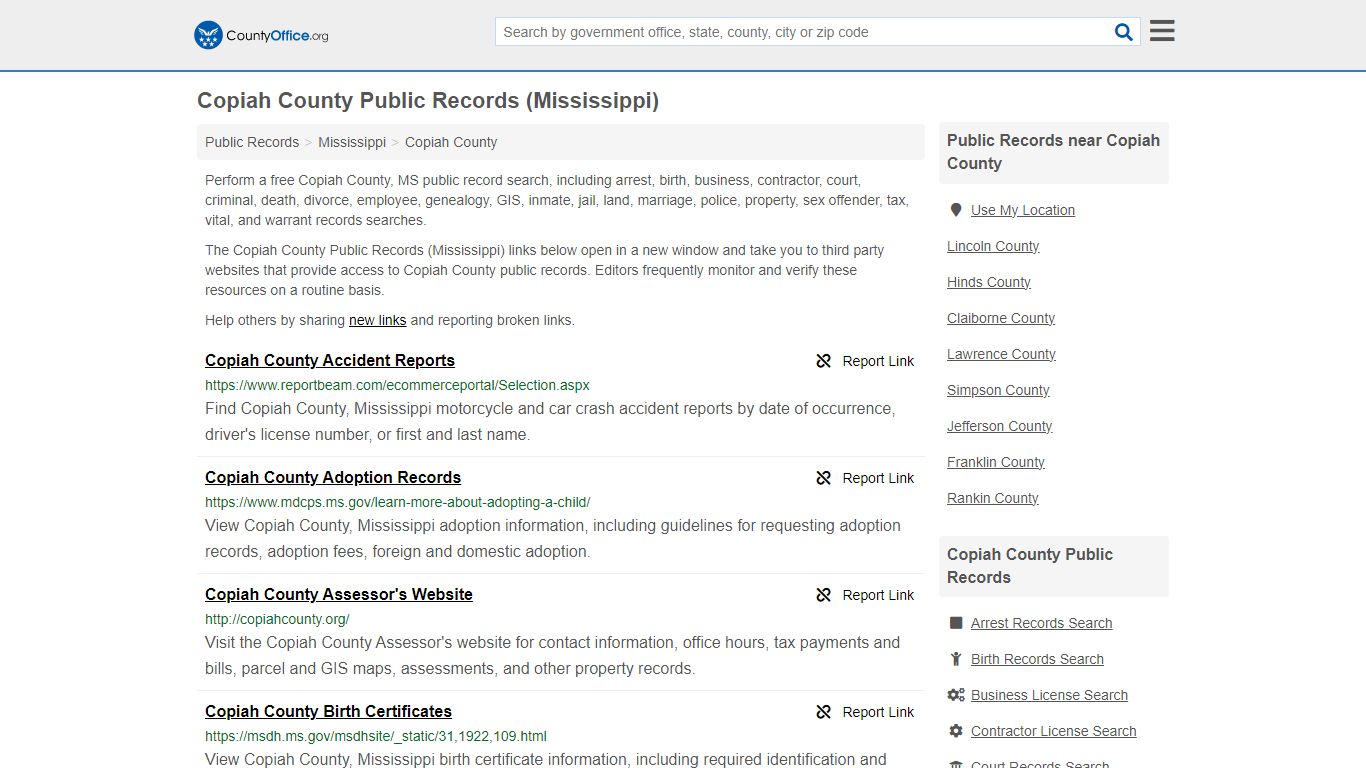The image size is (1366, 768).
Task: Open Hinds County records
Action: 989,282
